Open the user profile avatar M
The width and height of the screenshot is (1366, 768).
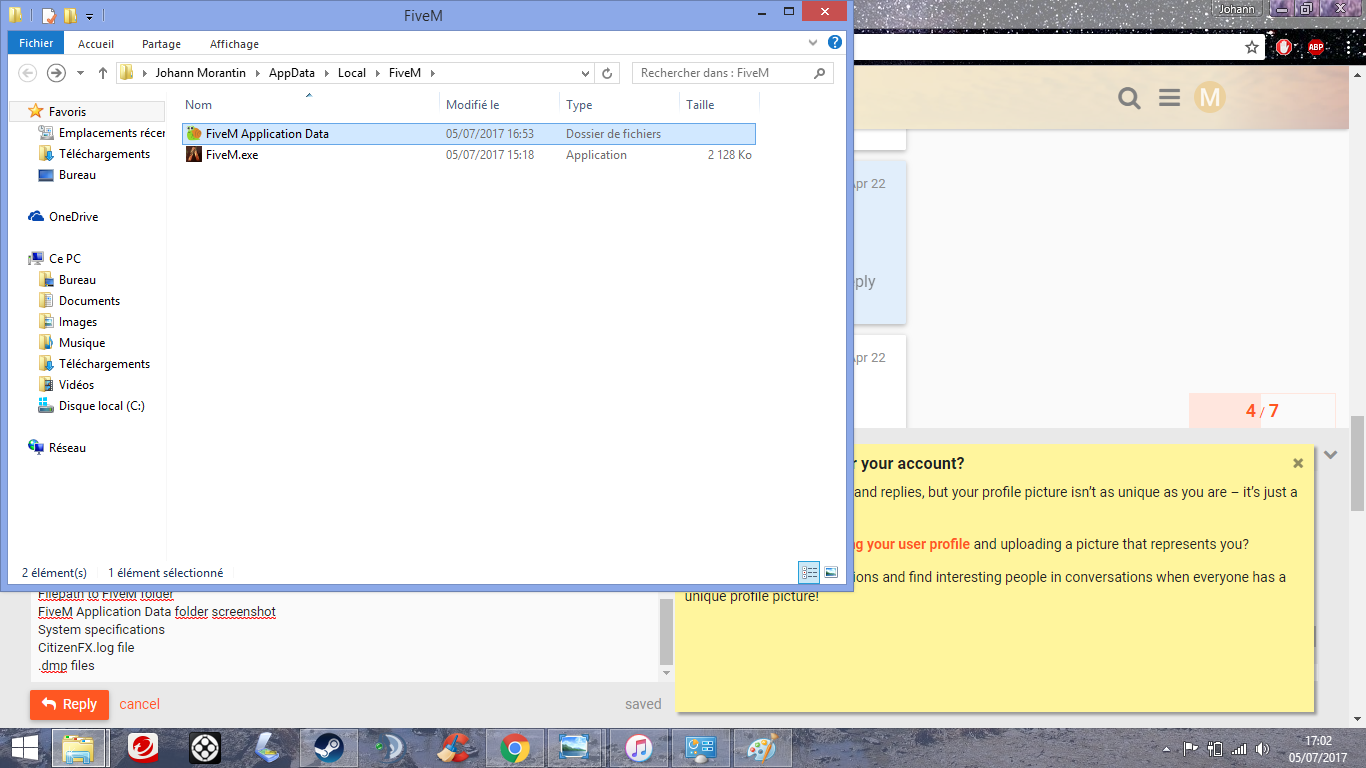(1210, 97)
